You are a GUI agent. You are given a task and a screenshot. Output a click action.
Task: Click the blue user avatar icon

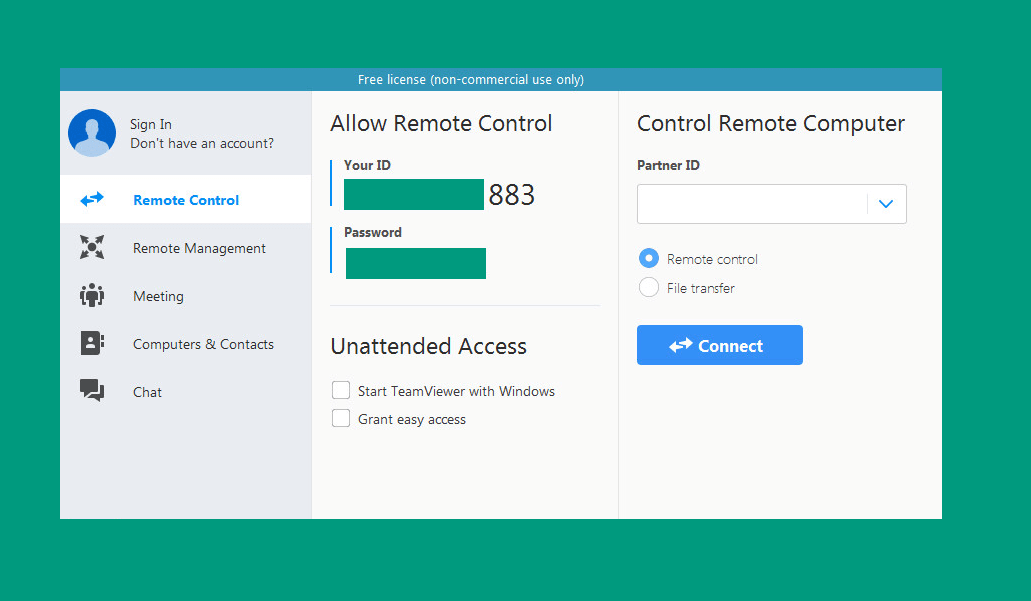coord(92,133)
